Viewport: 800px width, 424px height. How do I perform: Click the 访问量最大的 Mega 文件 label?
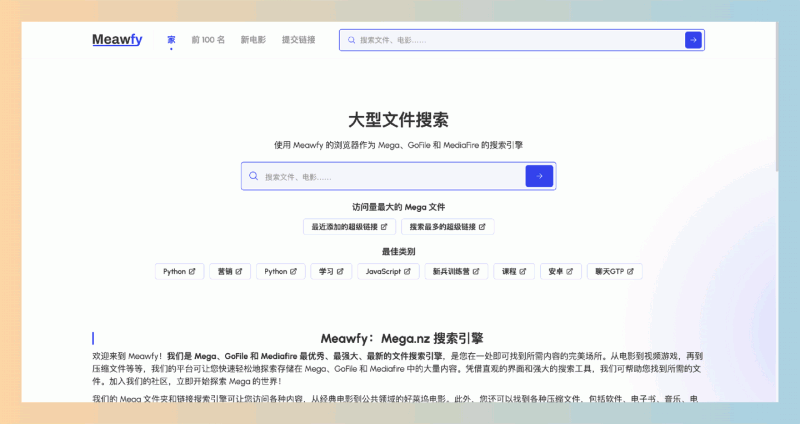398,207
